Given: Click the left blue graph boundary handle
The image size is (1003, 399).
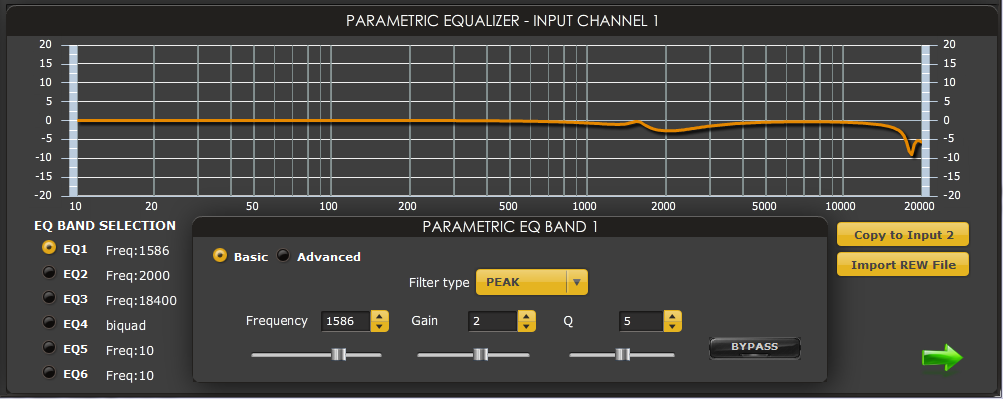Looking at the screenshot, I should point(73,120).
